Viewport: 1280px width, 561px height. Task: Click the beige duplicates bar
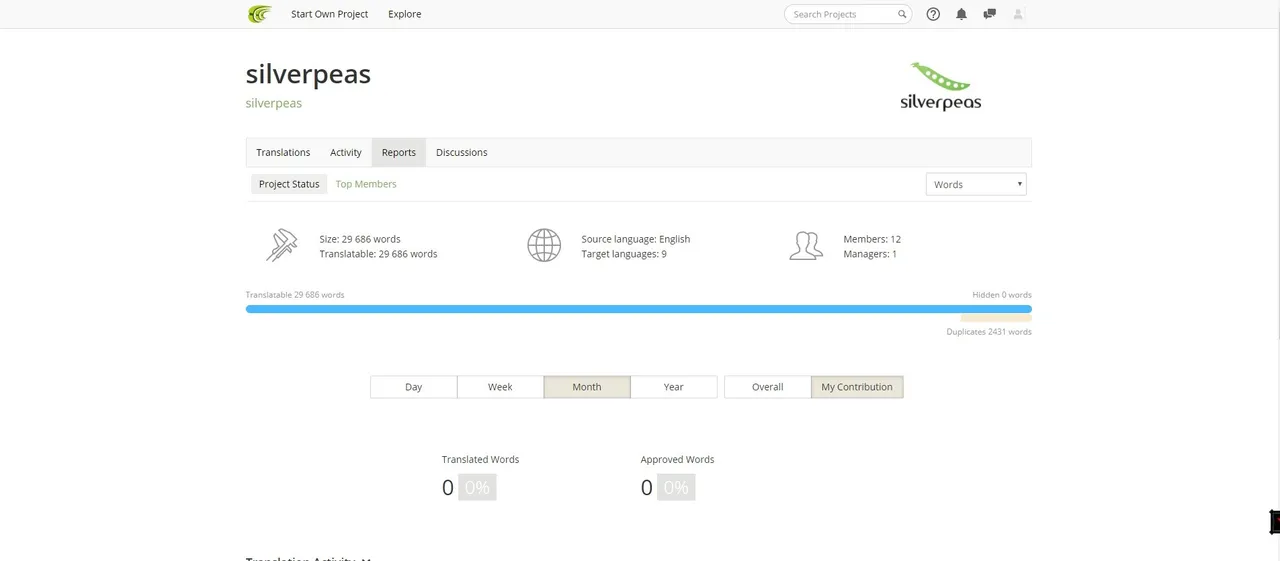(996, 318)
